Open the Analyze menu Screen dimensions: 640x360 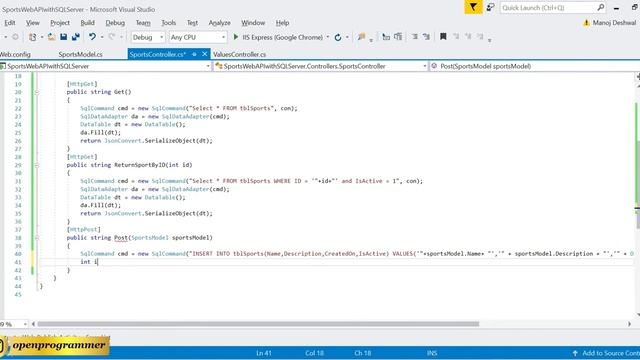(220, 23)
